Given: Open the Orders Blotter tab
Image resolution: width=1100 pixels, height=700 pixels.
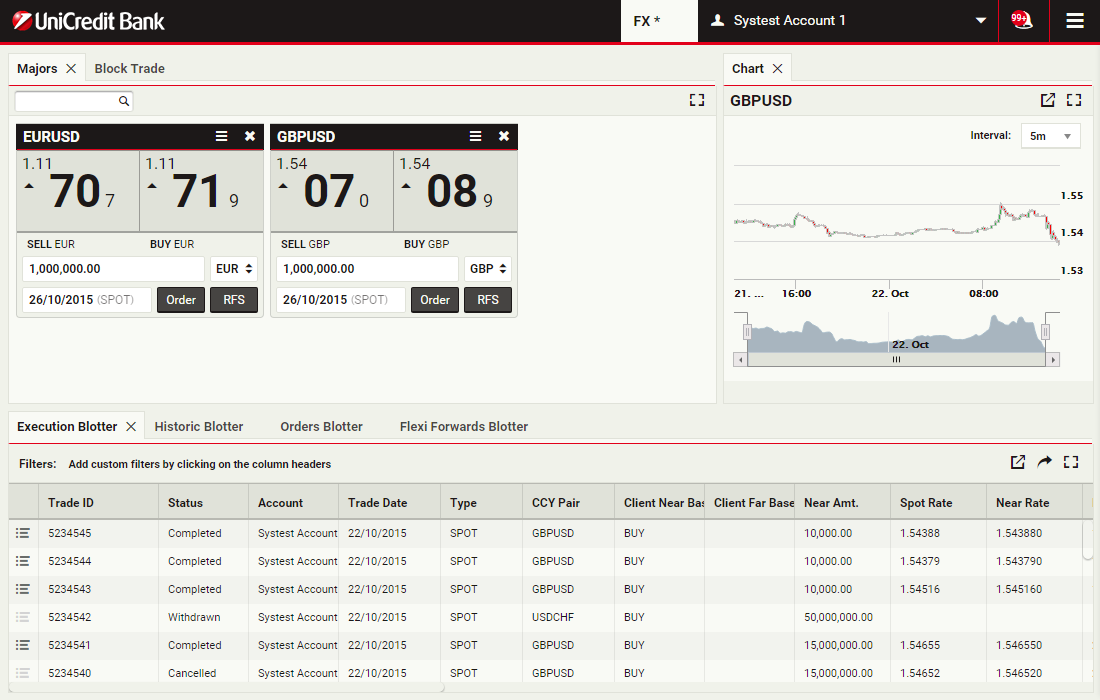Looking at the screenshot, I should tap(321, 426).
